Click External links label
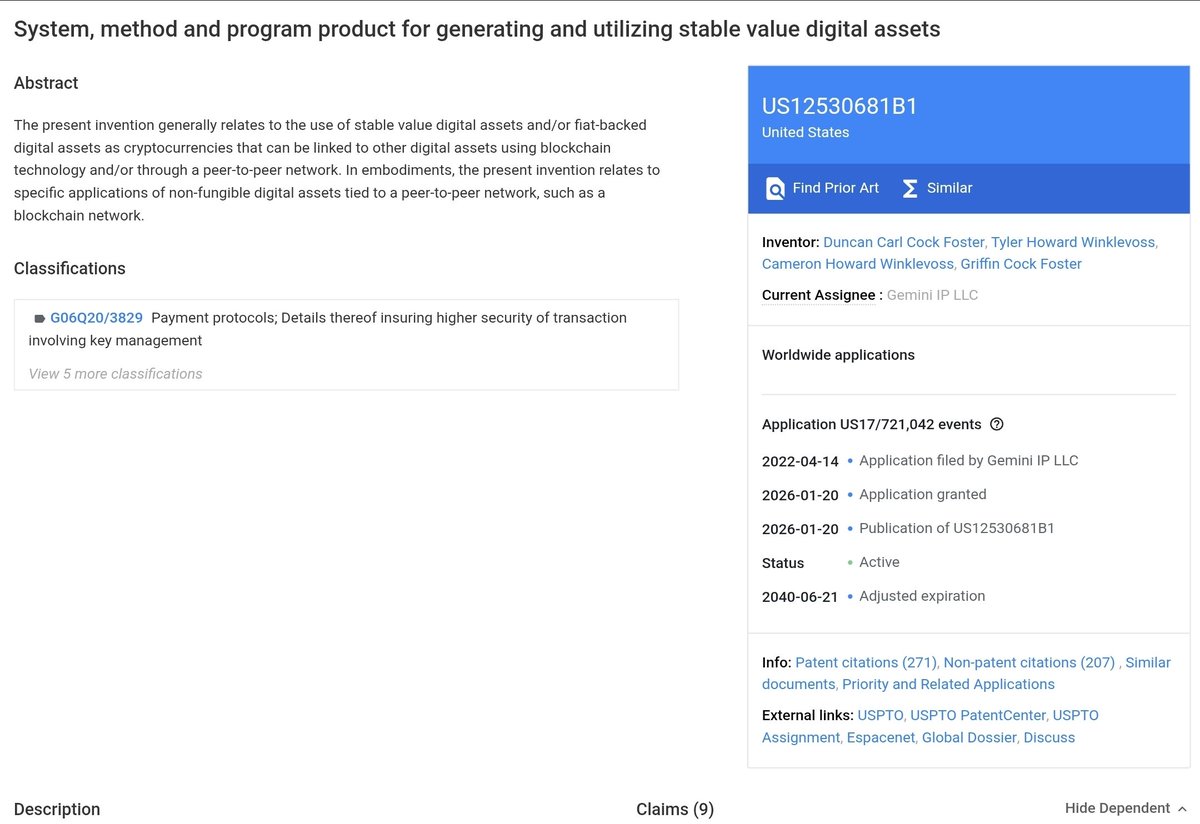 pyautogui.click(x=807, y=715)
